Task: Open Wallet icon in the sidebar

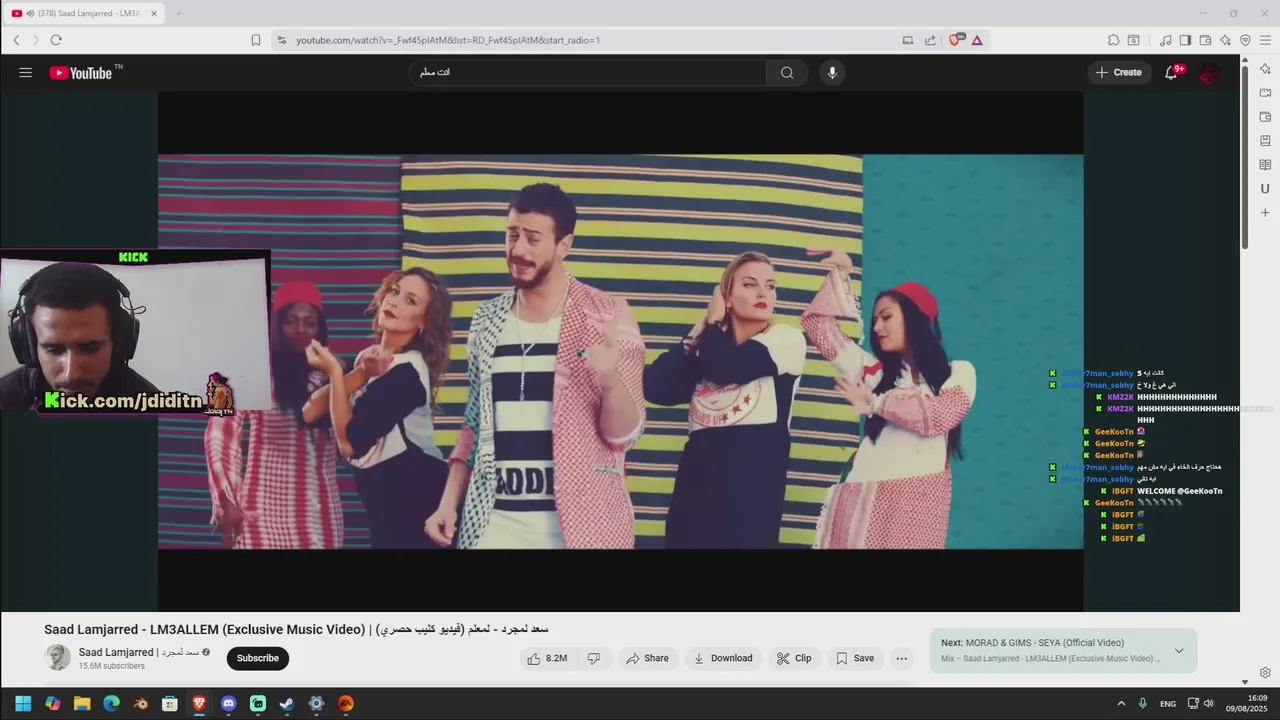Action: [x=1265, y=117]
